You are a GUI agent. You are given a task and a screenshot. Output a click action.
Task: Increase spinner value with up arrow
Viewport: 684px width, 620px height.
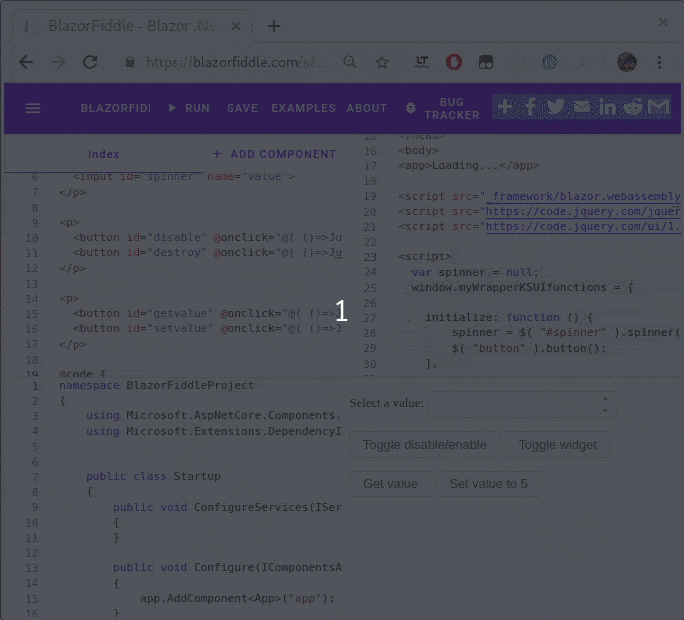(x=605, y=399)
